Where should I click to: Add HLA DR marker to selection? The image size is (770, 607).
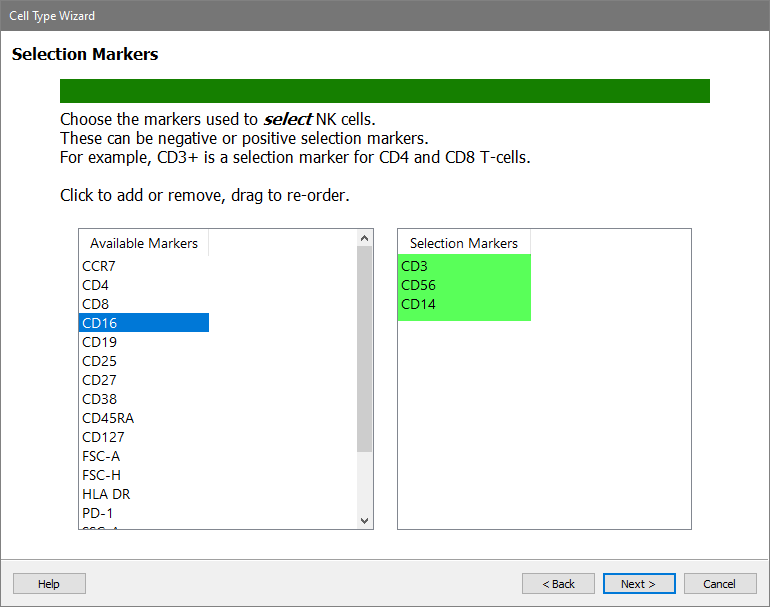tap(106, 494)
